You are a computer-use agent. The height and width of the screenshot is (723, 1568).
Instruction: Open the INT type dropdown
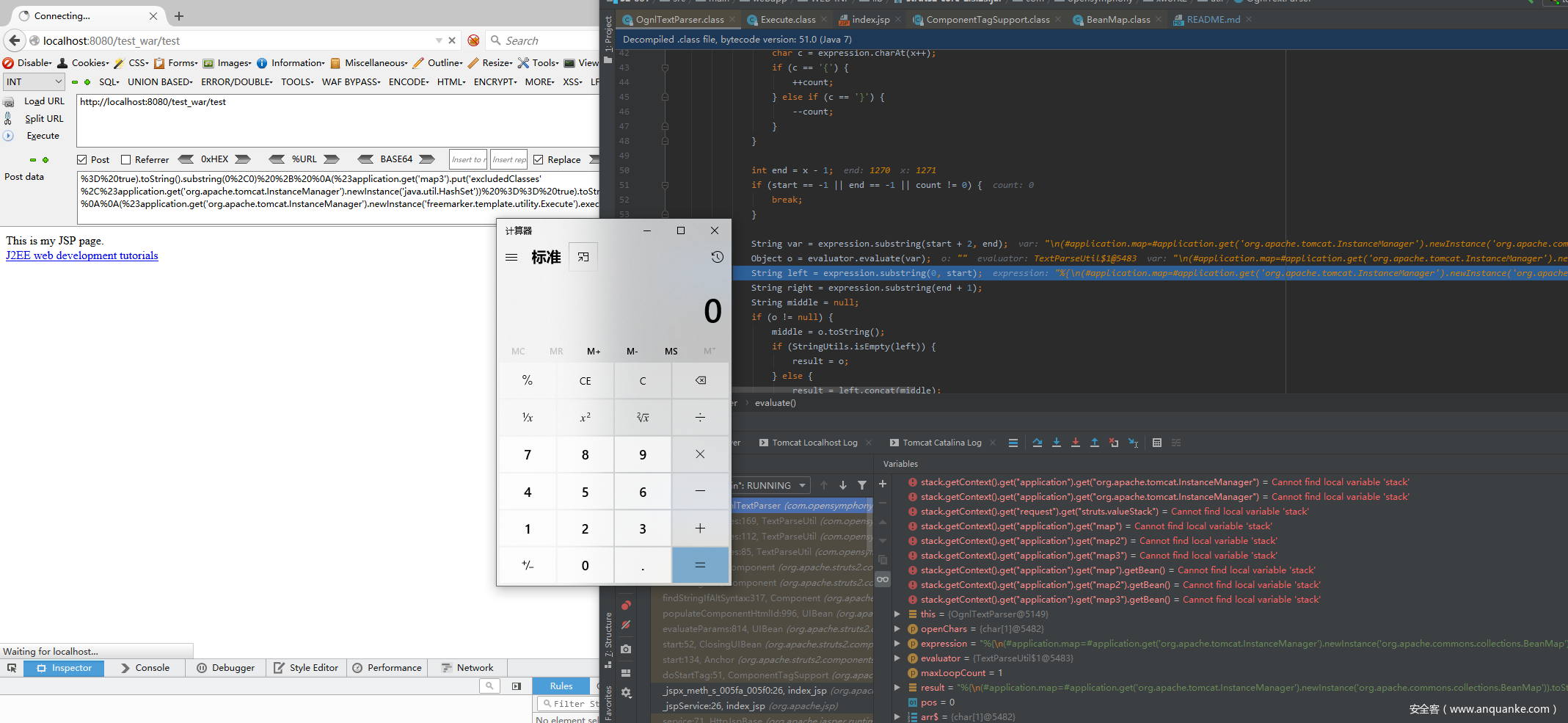[34, 82]
